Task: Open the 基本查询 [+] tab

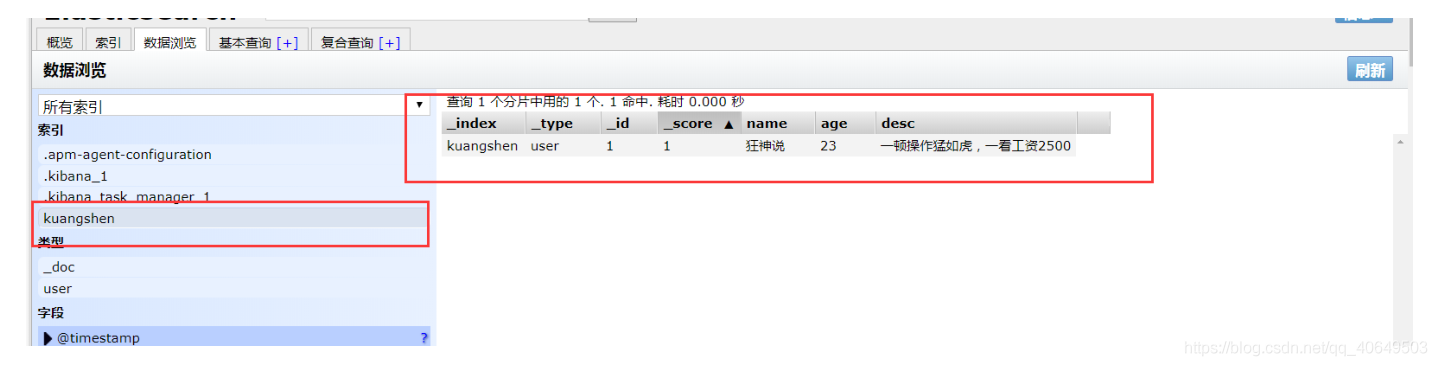Action: (x=258, y=42)
